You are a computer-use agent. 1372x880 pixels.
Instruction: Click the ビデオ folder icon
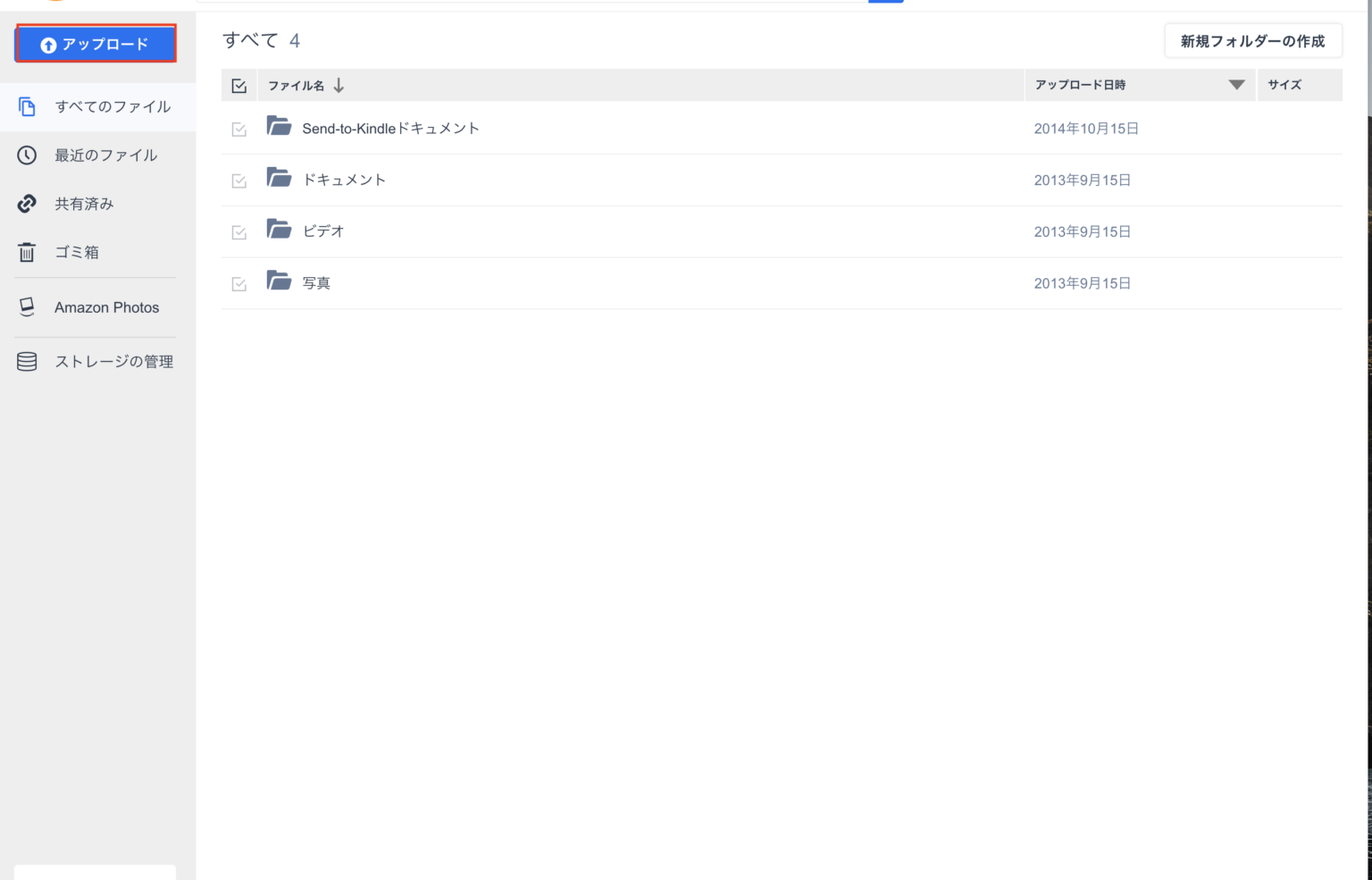(x=279, y=230)
